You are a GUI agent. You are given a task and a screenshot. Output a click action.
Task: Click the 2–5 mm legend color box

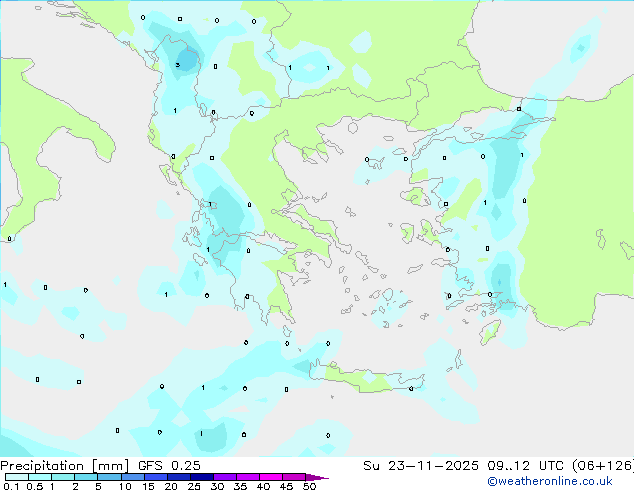point(86,477)
